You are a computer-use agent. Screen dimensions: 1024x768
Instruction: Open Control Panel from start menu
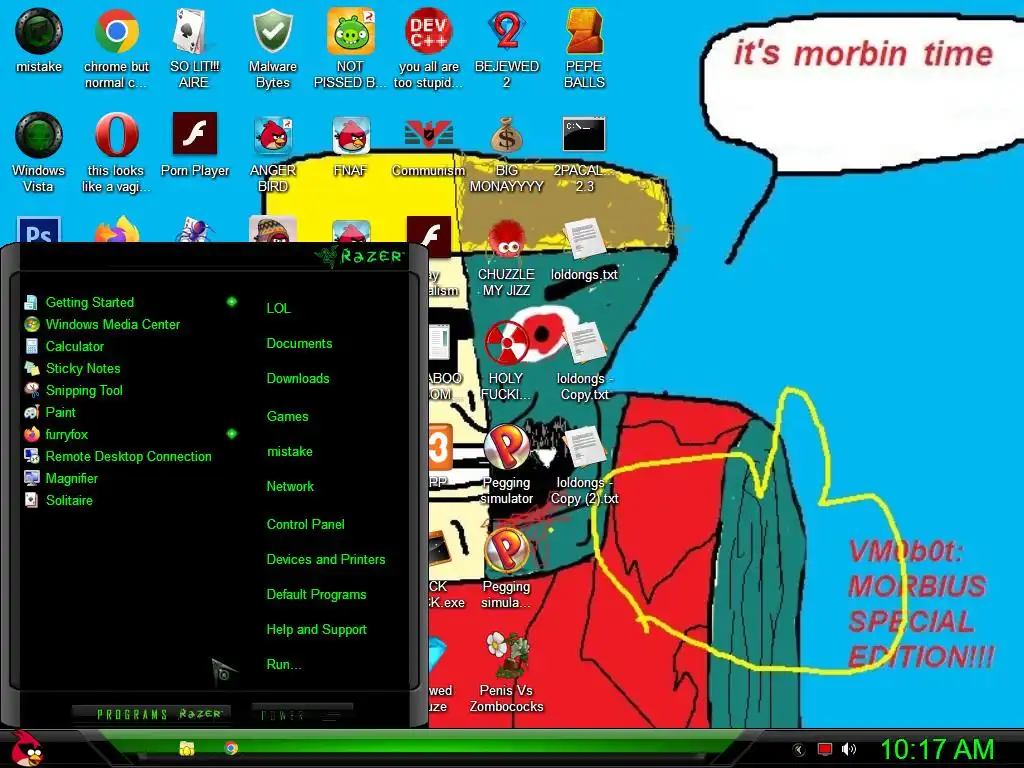pyautogui.click(x=305, y=524)
